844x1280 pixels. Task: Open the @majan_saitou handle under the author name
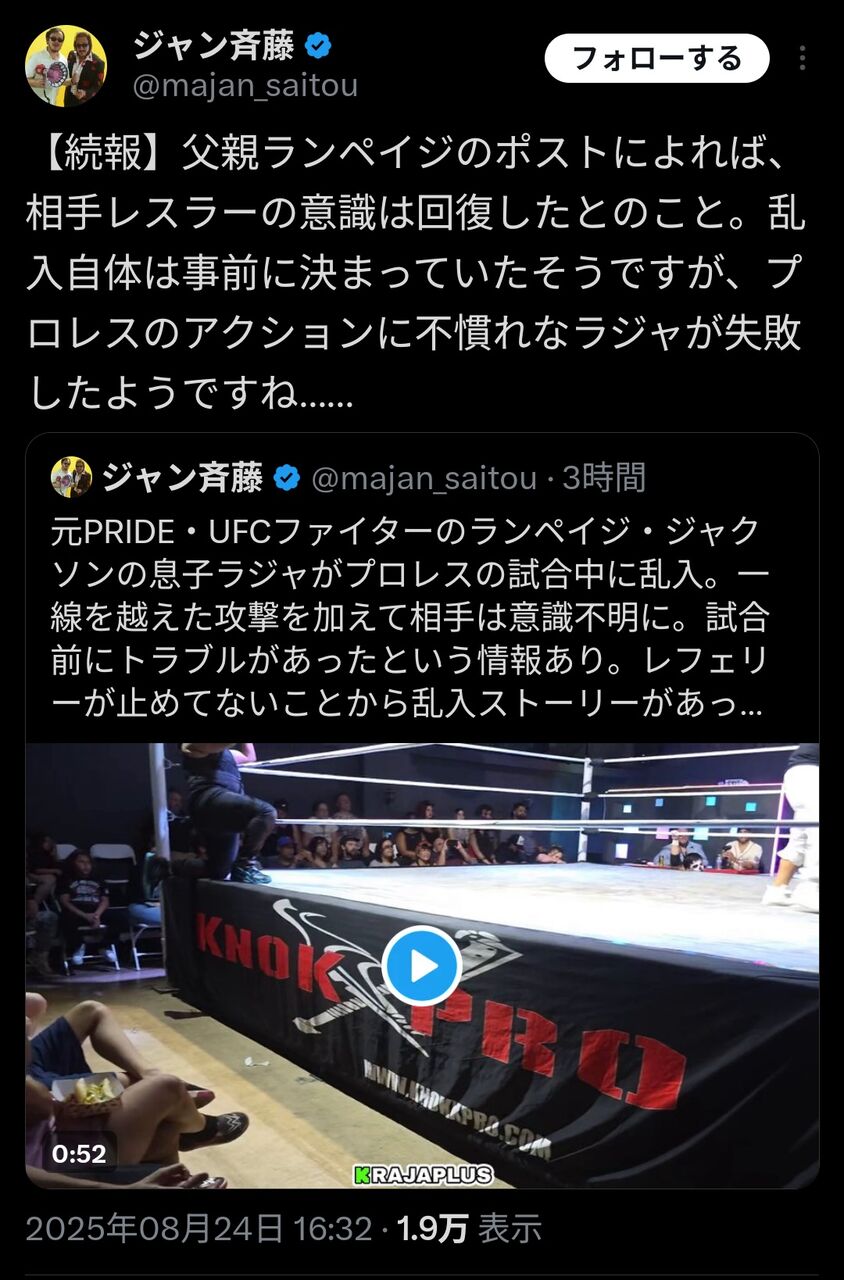pos(246,87)
